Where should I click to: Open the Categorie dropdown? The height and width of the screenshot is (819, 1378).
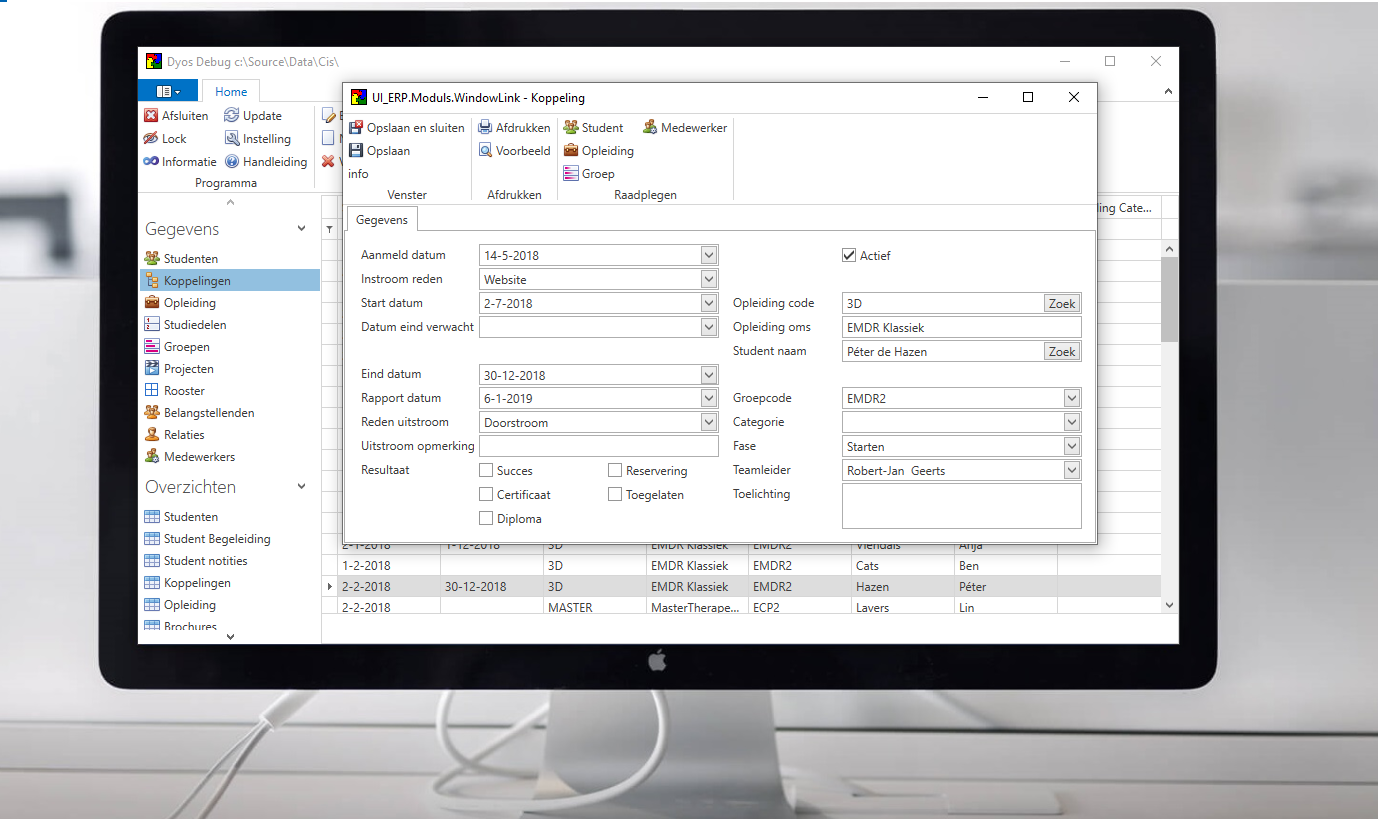point(1072,423)
